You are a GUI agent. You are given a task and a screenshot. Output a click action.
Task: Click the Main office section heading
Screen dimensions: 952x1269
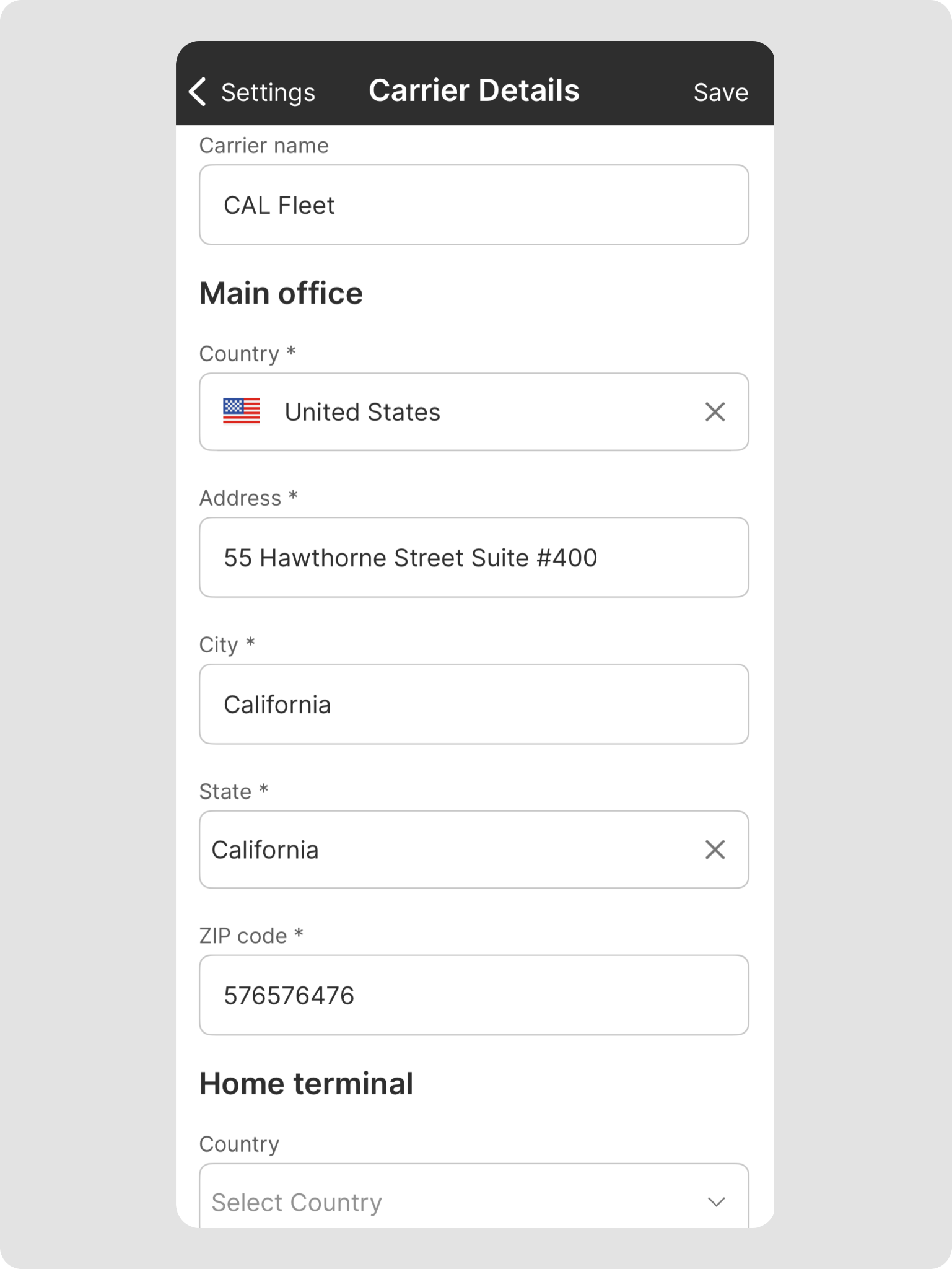pos(281,294)
